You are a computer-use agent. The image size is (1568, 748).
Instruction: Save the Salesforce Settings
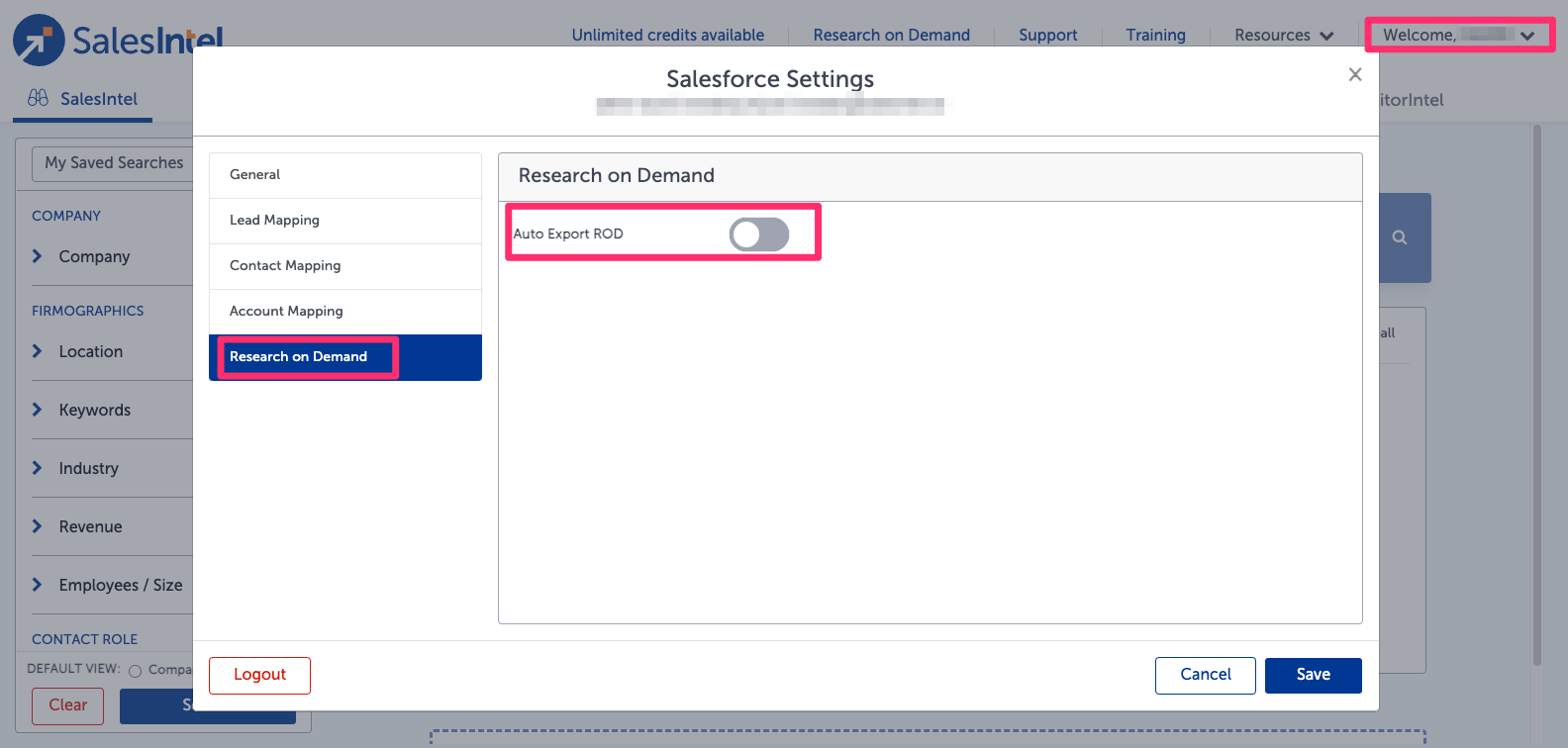pos(1314,675)
